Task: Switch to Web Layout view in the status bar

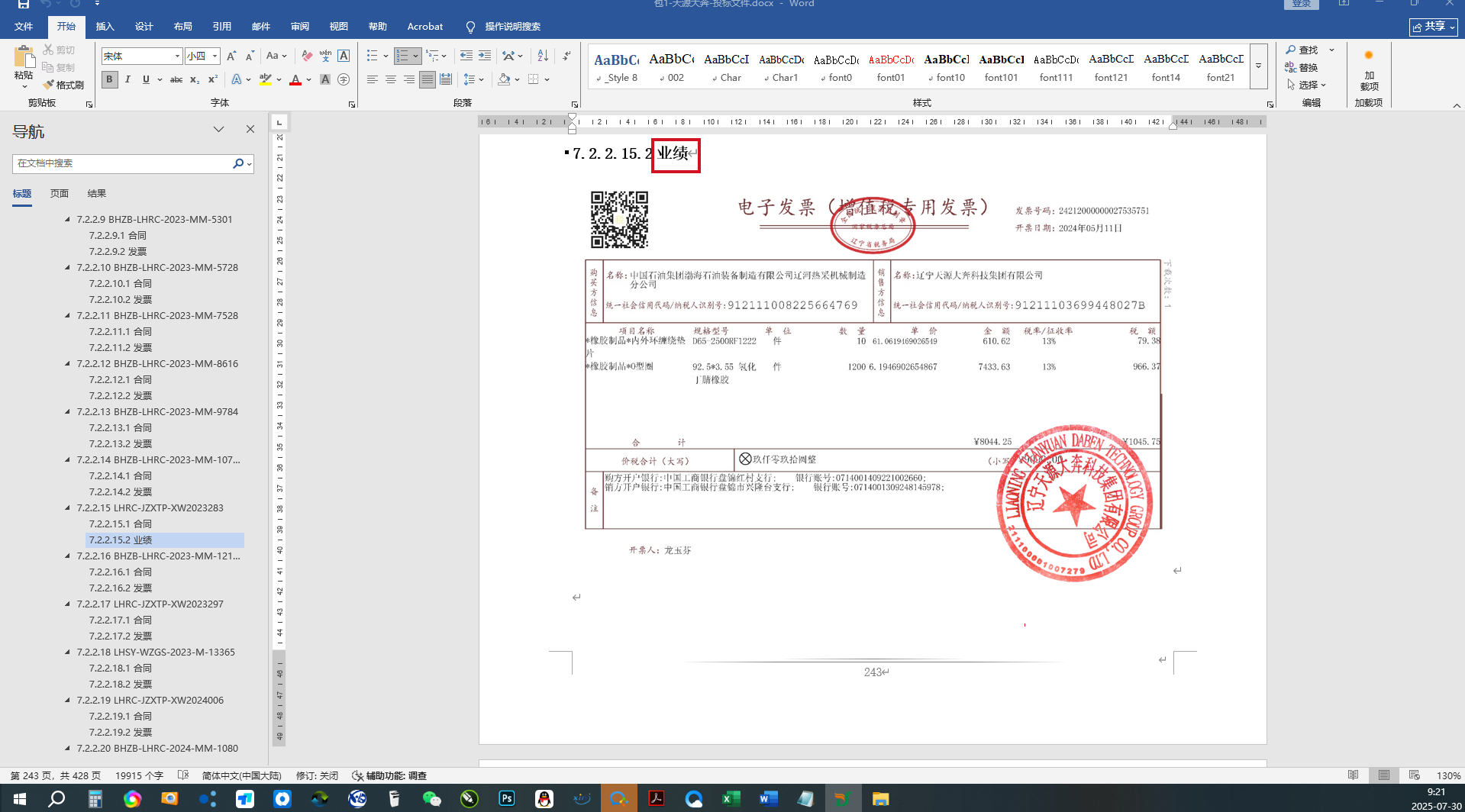Action: click(1415, 775)
